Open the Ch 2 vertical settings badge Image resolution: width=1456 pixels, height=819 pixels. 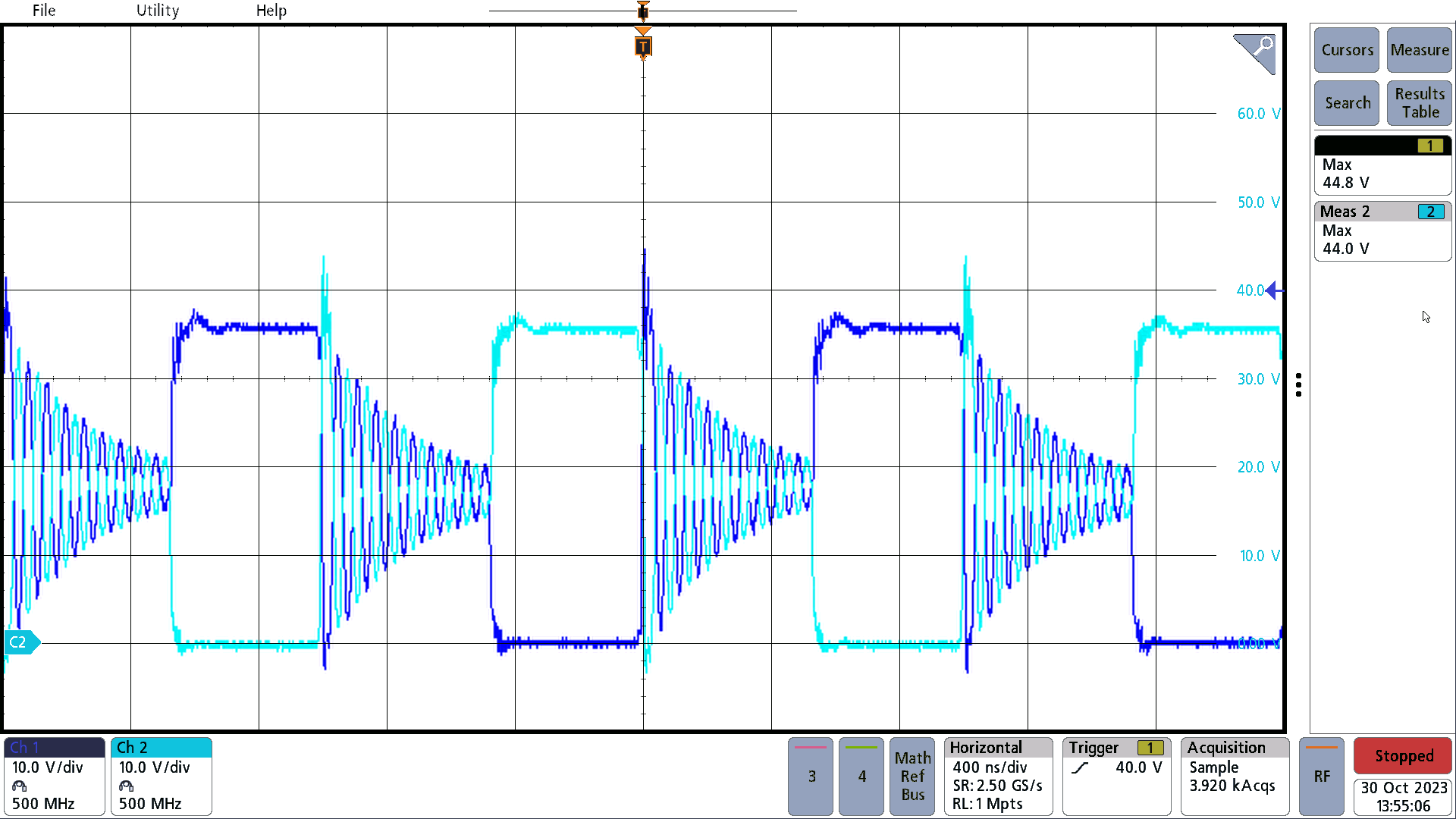pos(162,777)
